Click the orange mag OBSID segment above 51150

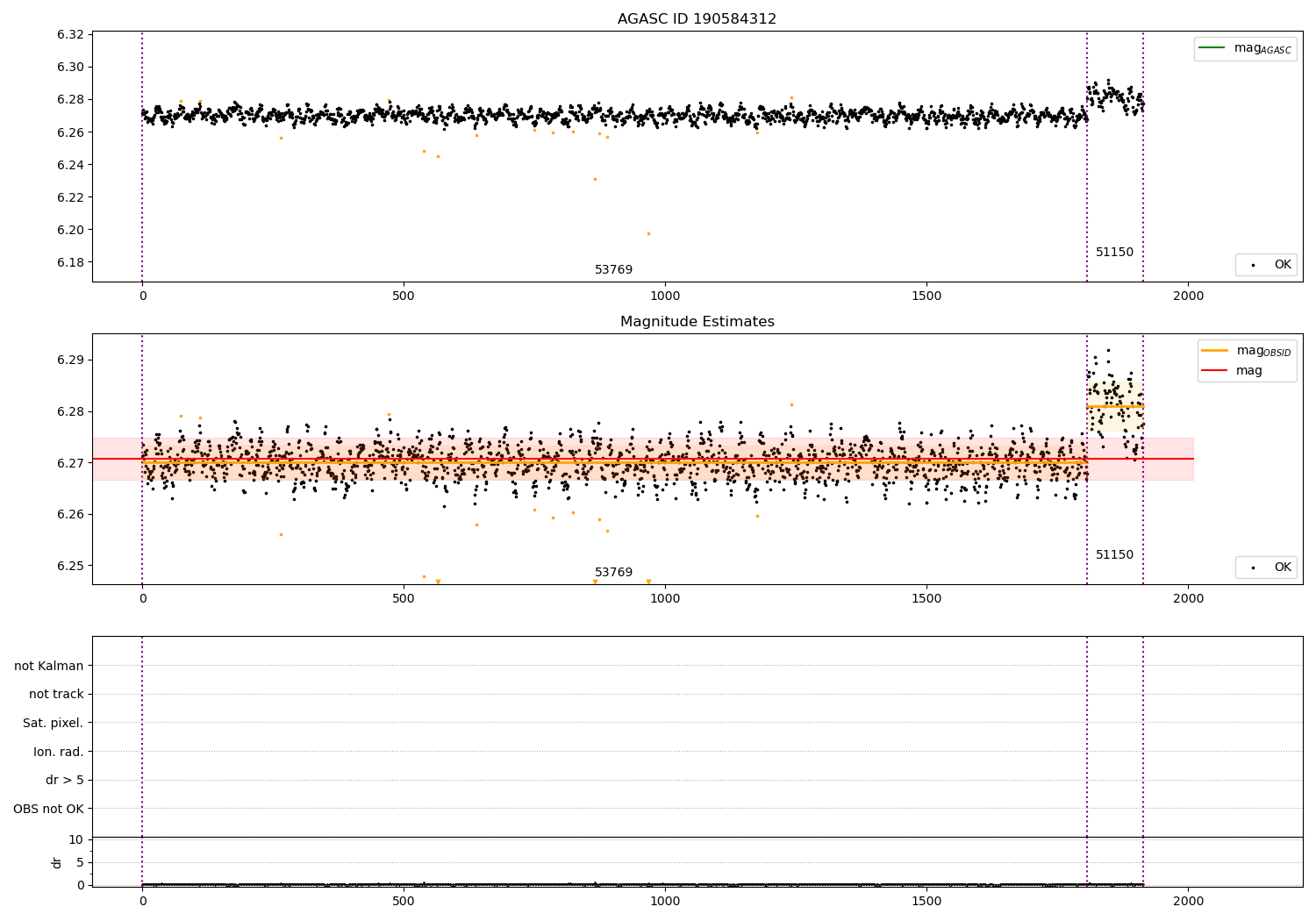[x=1115, y=406]
